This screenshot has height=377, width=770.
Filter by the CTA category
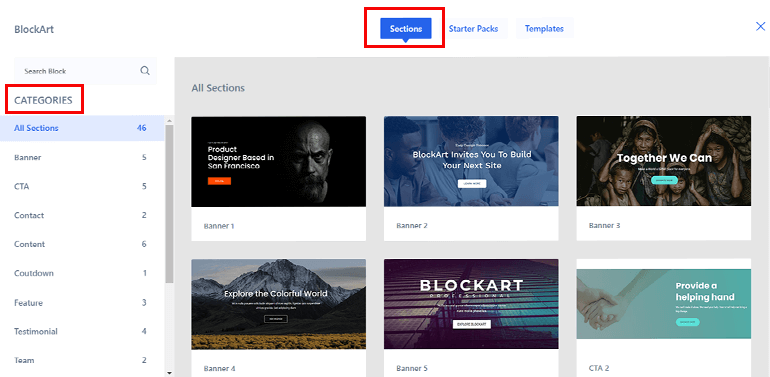pyautogui.click(x=82, y=187)
